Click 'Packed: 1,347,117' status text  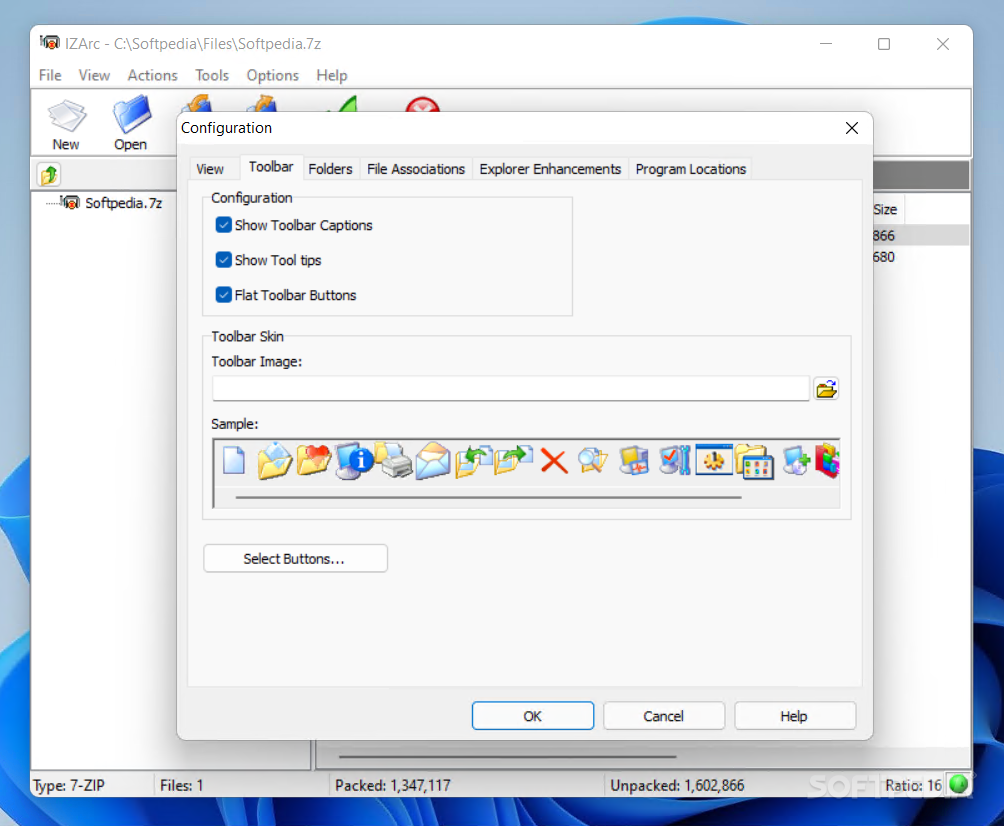[x=393, y=785]
